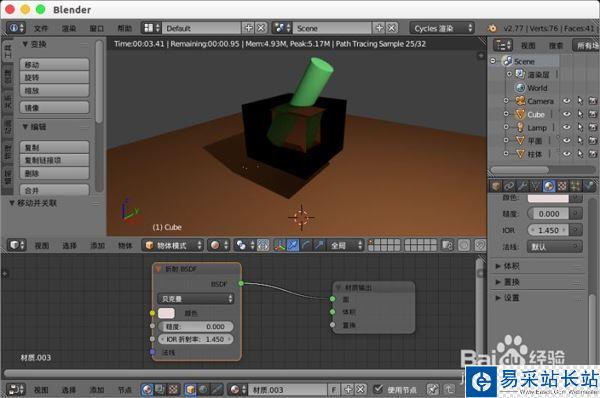Toggle the 使用节点 checkbox
Screen dimensions: 600x398
pyautogui.click(x=378, y=389)
